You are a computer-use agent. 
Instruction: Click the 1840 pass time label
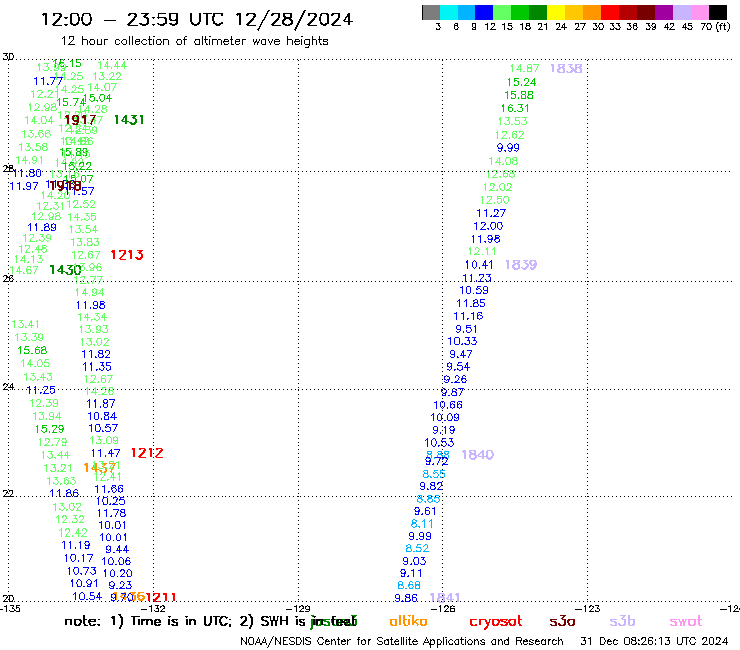478,455
